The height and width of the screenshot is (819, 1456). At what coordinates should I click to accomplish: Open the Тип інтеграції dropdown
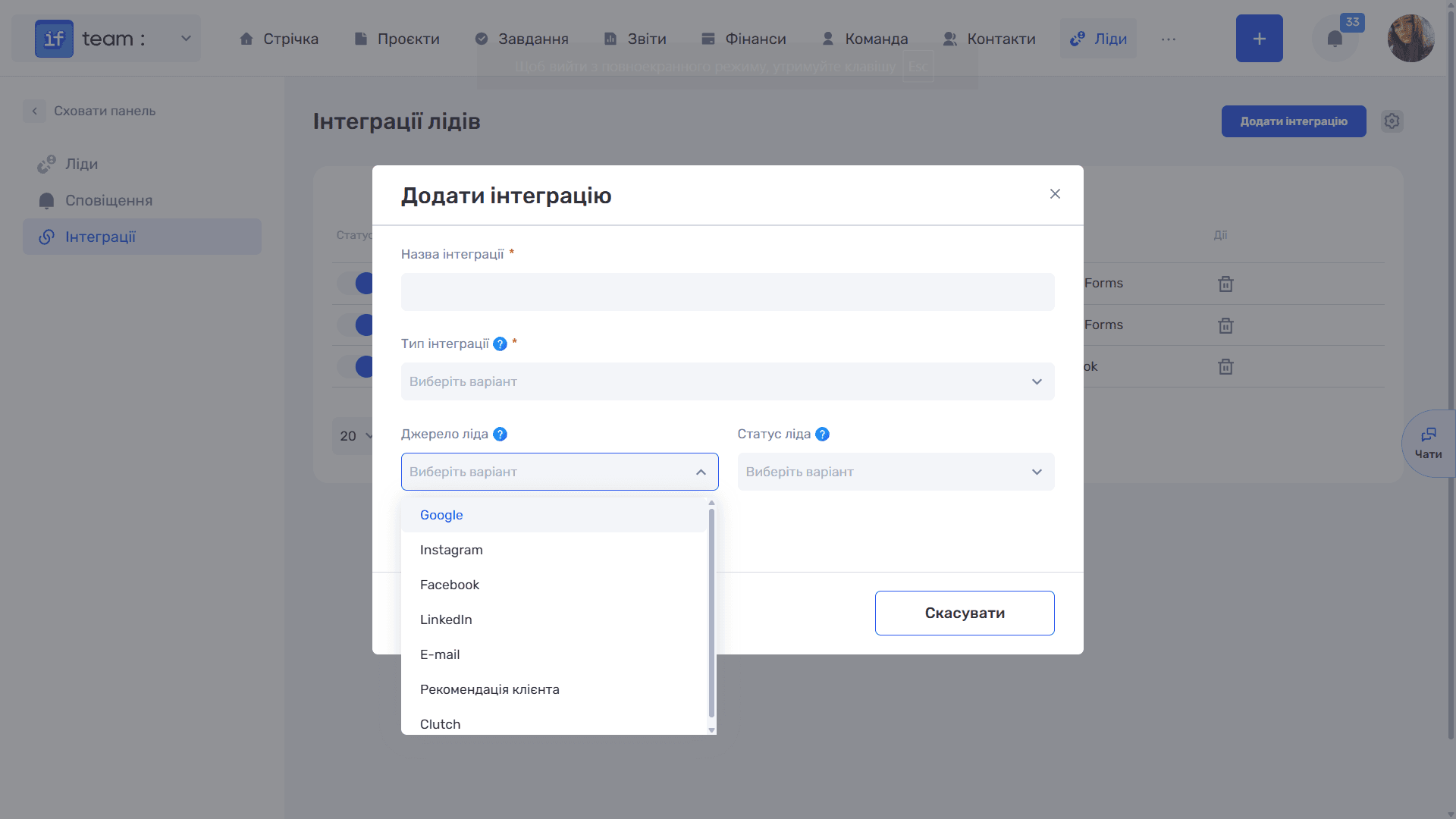pos(727,381)
